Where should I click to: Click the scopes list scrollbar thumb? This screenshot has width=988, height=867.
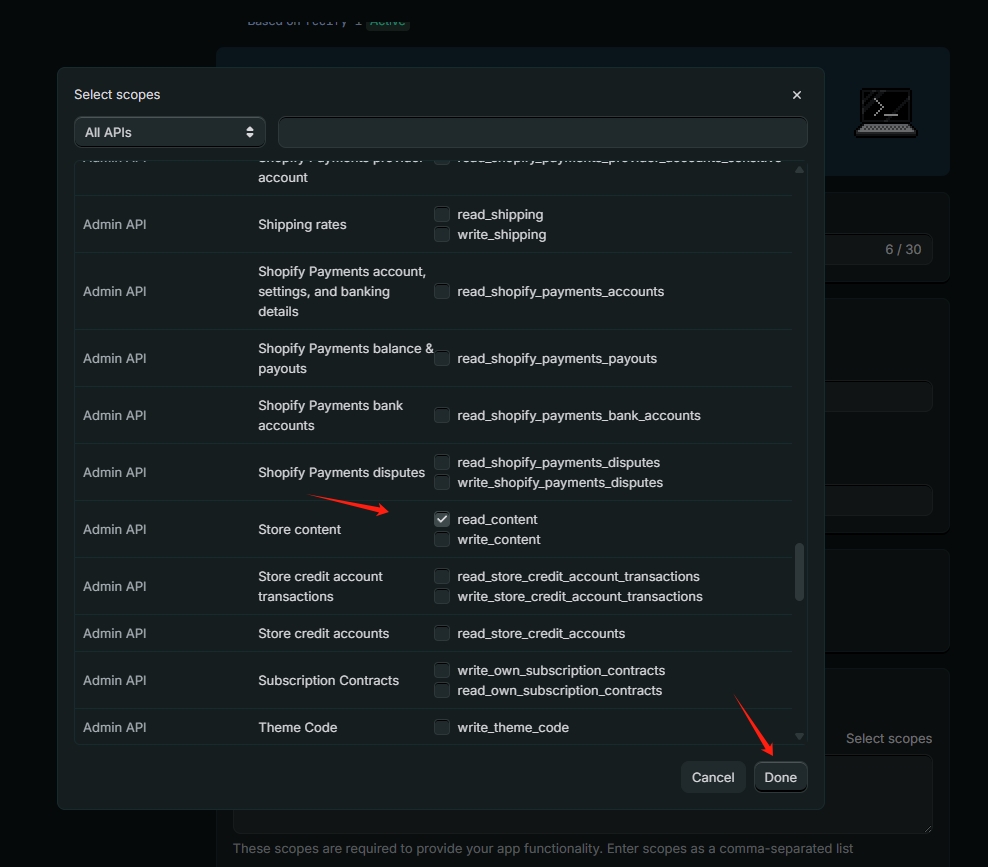click(x=799, y=572)
